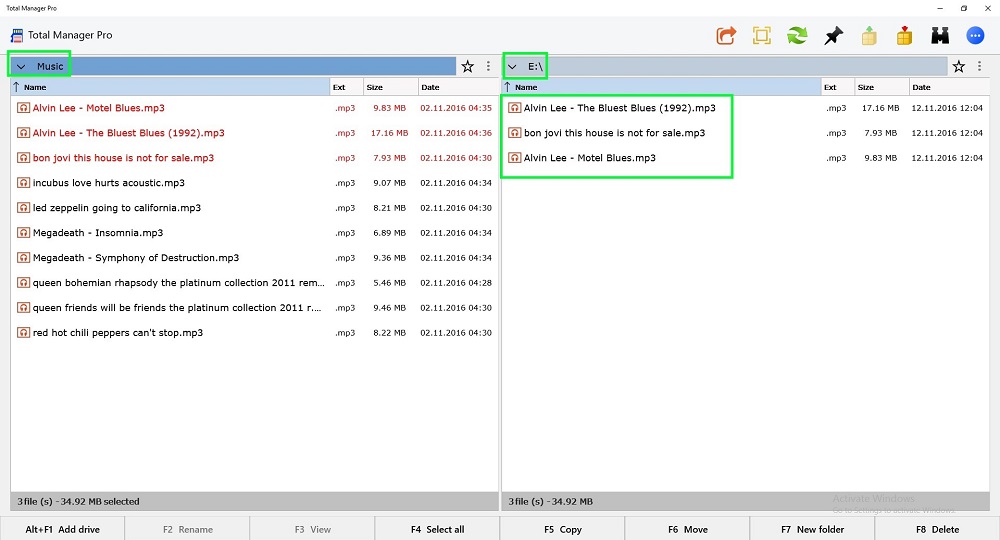Click F5 Copy button
The width and height of the screenshot is (1000, 540).
(562, 529)
